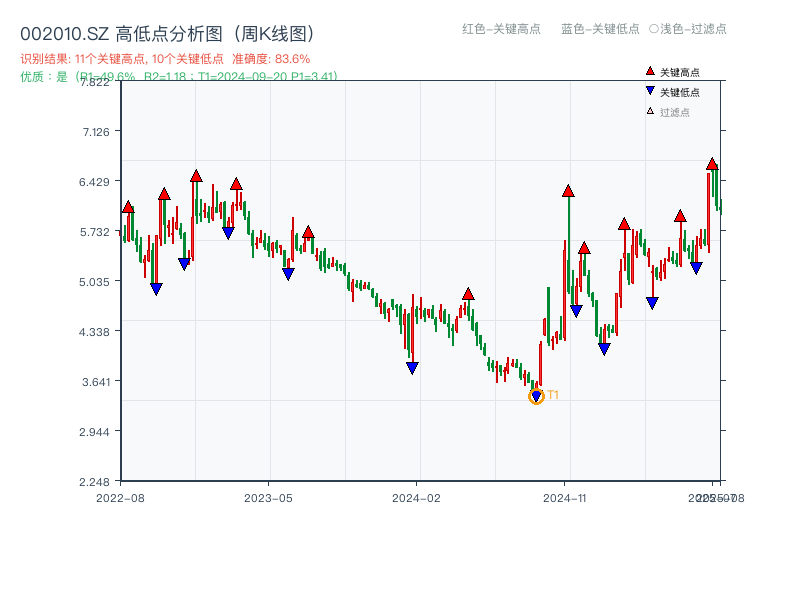Select blue low marker near 5.1 after 2023-05
The width and height of the screenshot is (800, 600).
[x=288, y=274]
